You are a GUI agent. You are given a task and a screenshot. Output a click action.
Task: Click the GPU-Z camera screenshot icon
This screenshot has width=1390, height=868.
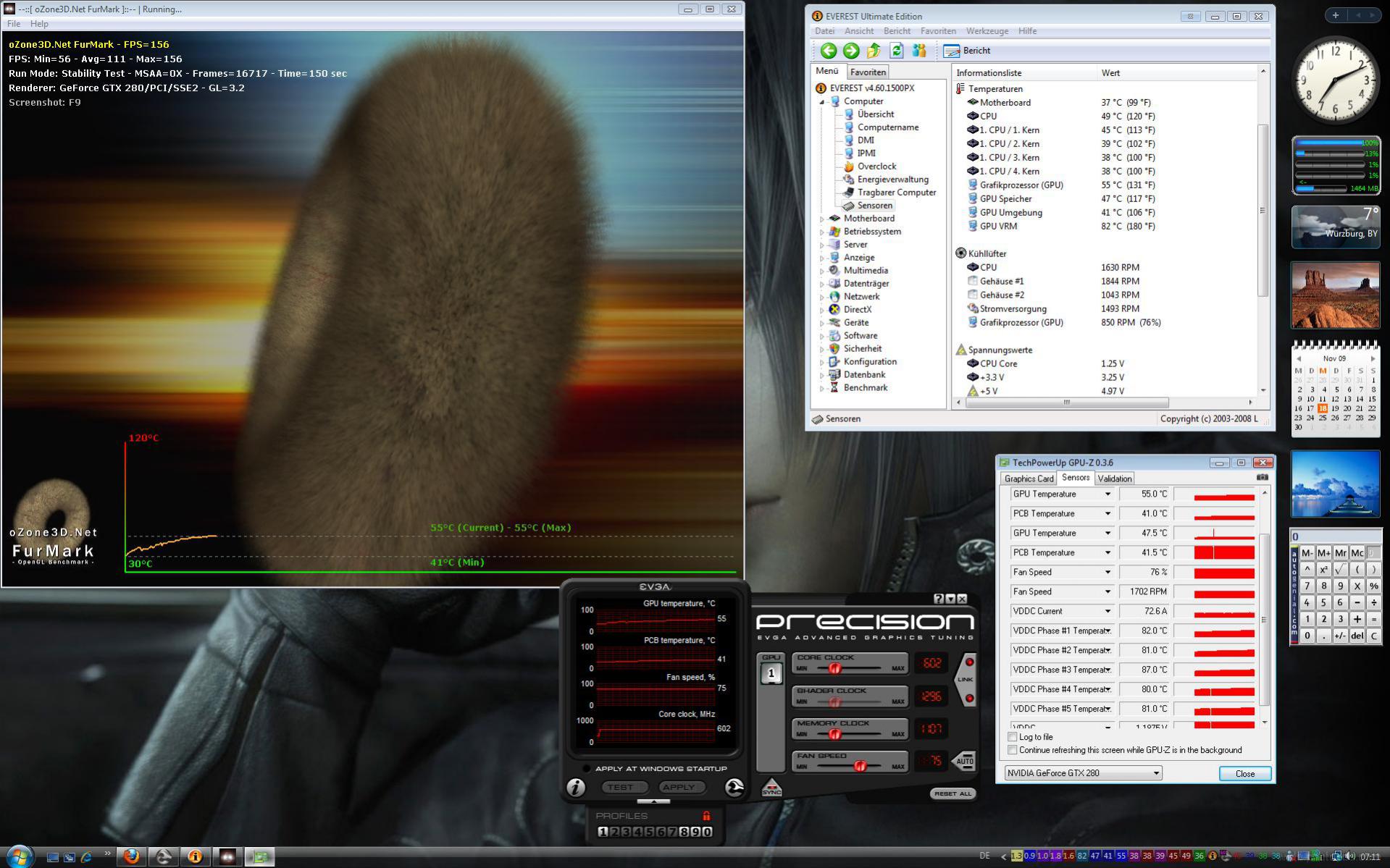coord(1262,478)
